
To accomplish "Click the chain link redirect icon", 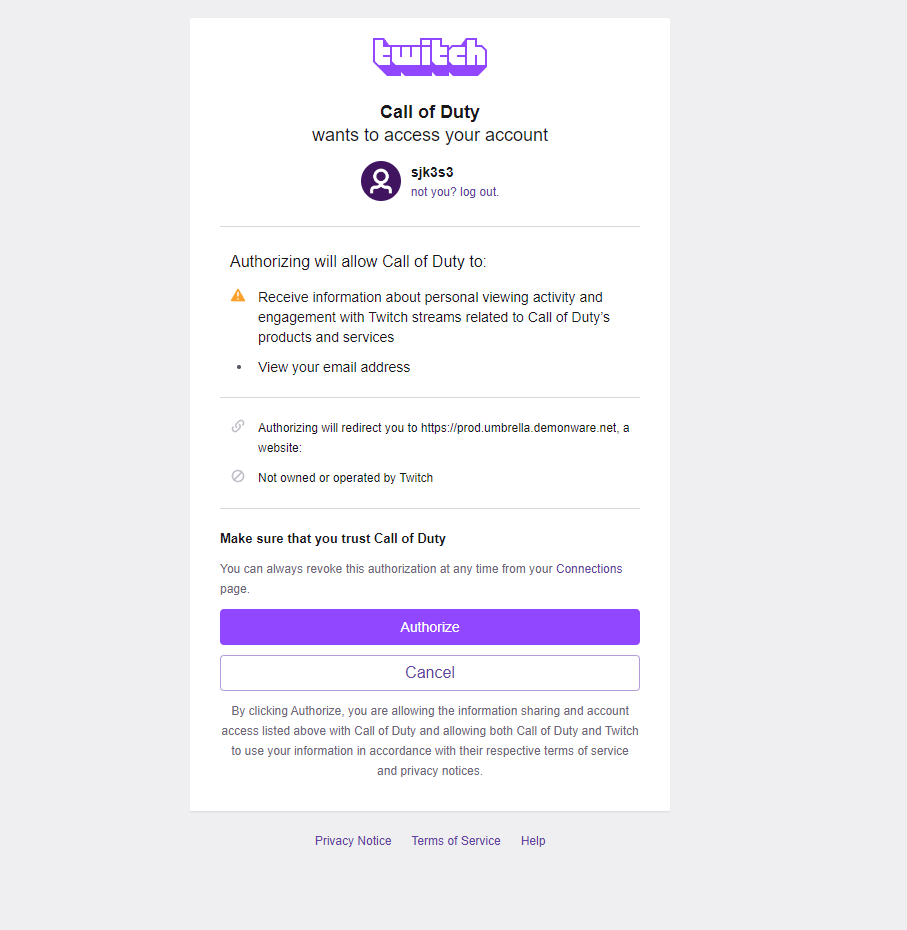I will point(238,426).
